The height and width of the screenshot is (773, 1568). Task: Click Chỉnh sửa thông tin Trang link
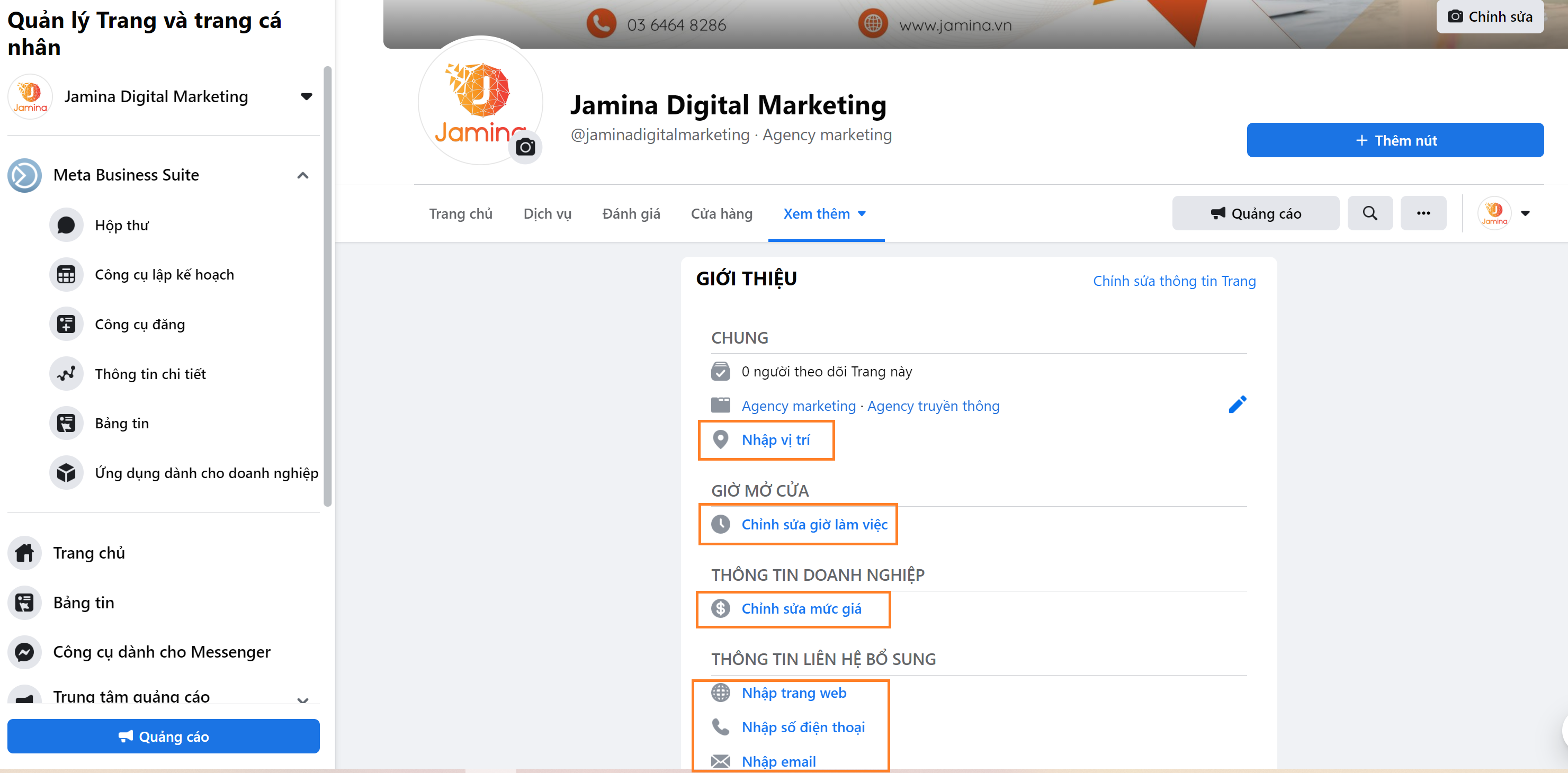coord(1173,281)
